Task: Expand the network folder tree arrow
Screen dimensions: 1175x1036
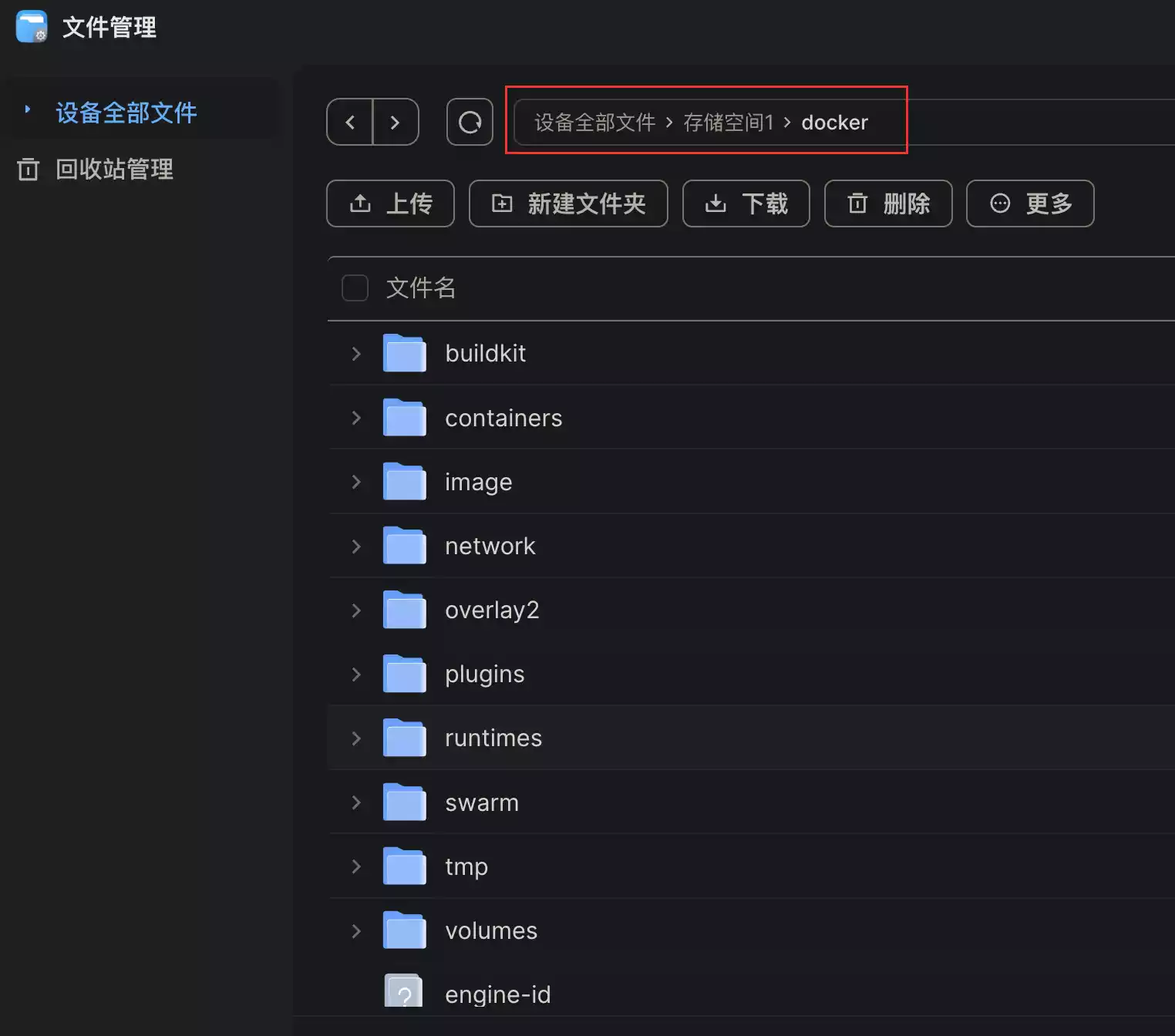Action: click(356, 547)
